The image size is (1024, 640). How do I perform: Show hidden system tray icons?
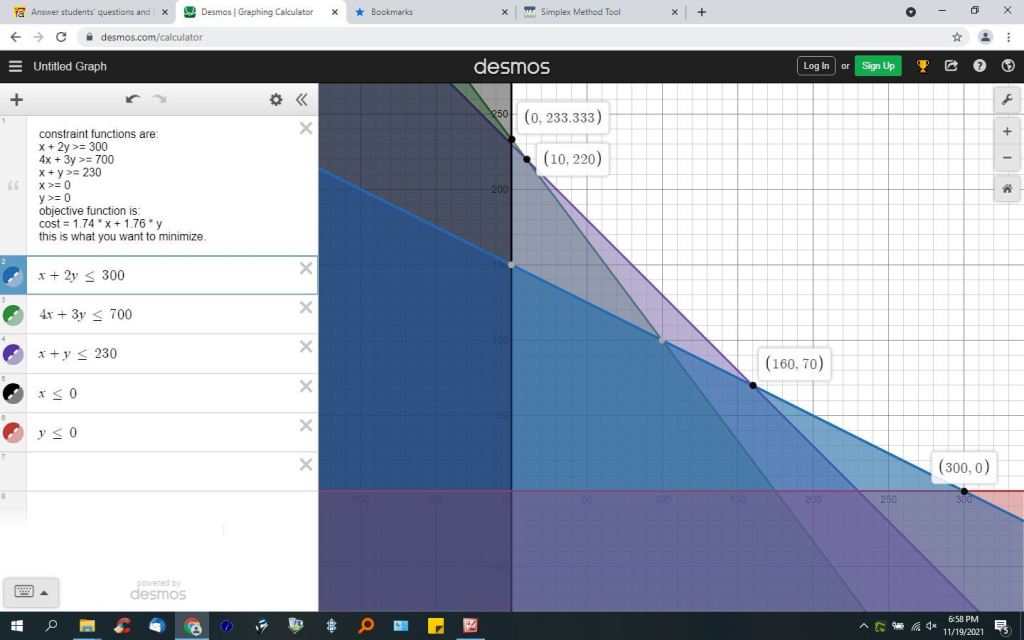point(863,627)
